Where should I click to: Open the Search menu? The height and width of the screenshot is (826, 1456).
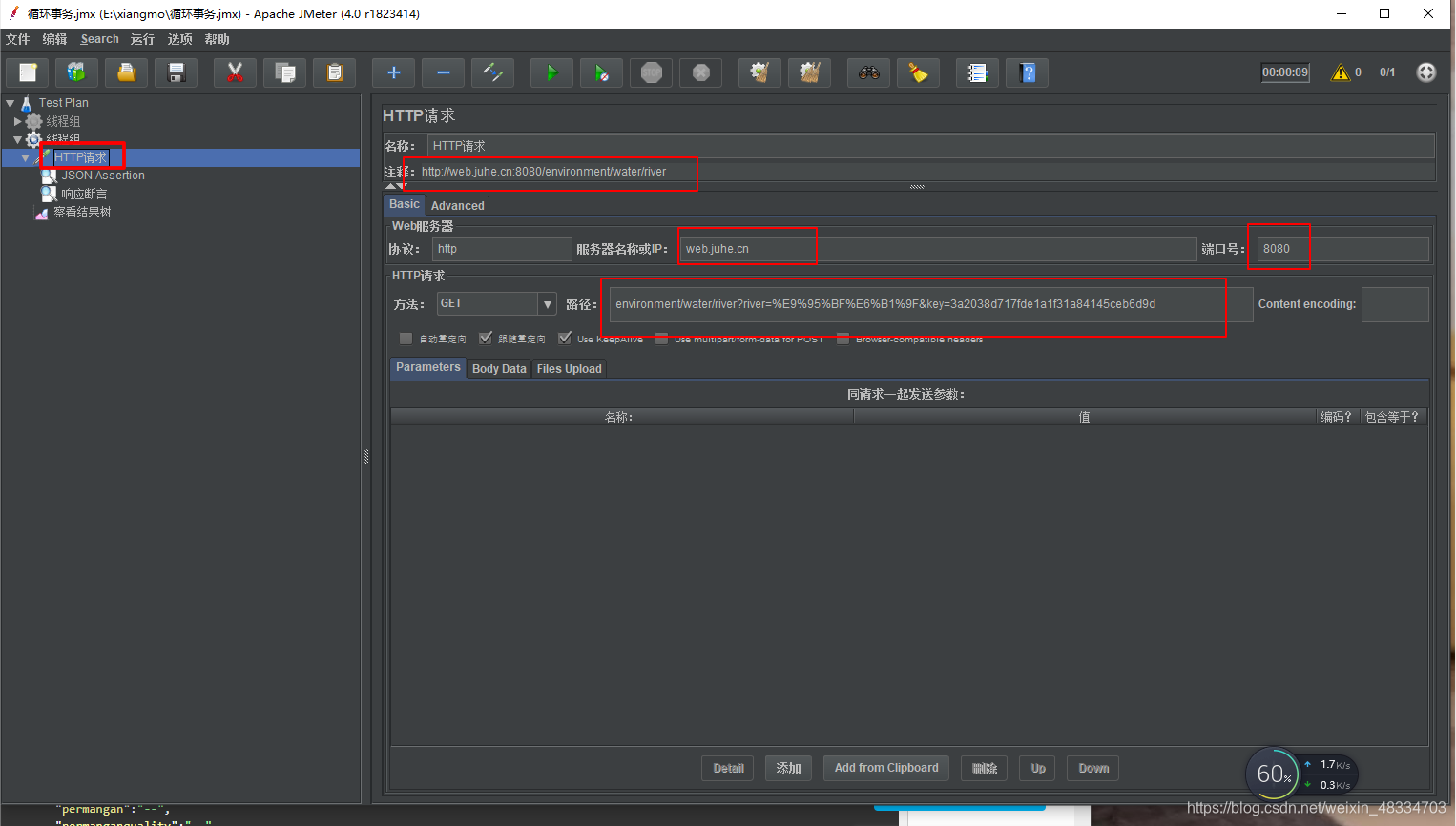point(99,39)
